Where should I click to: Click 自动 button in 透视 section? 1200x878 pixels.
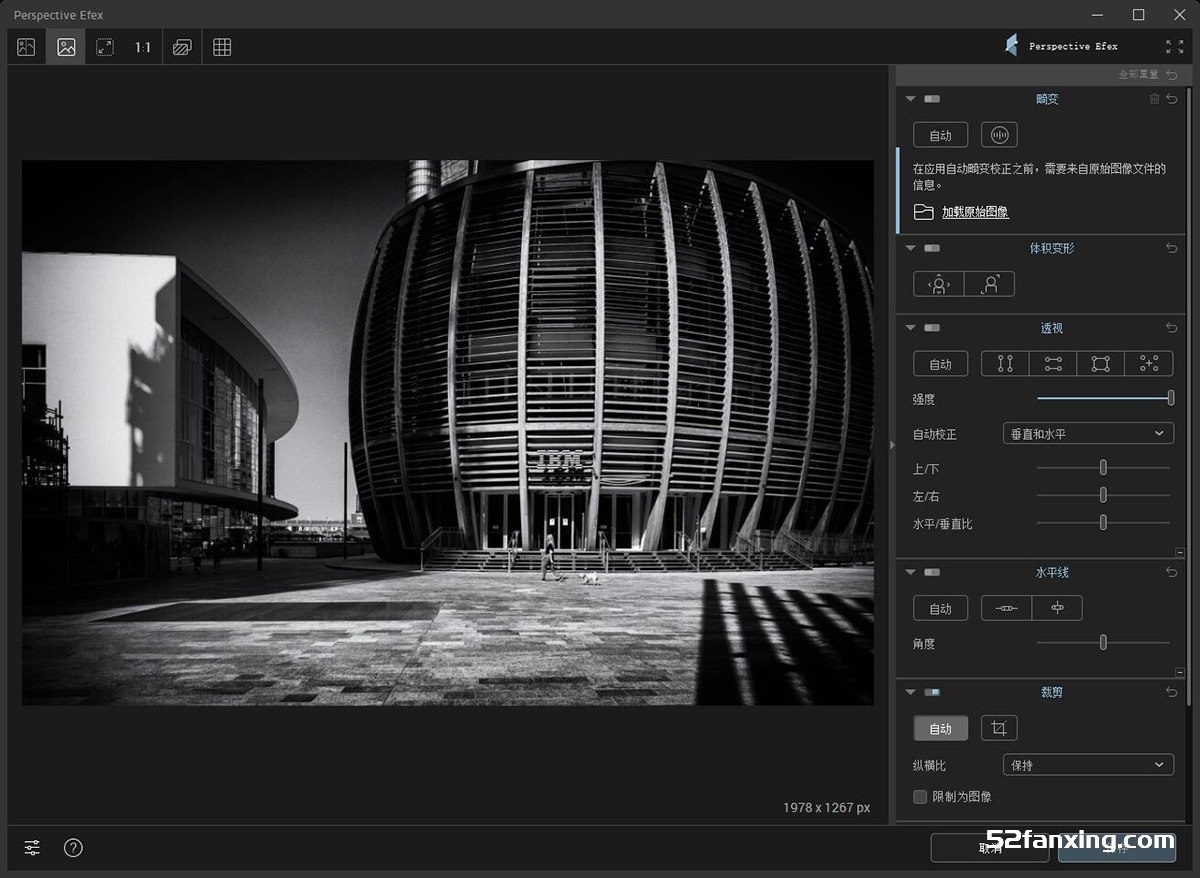(x=941, y=364)
